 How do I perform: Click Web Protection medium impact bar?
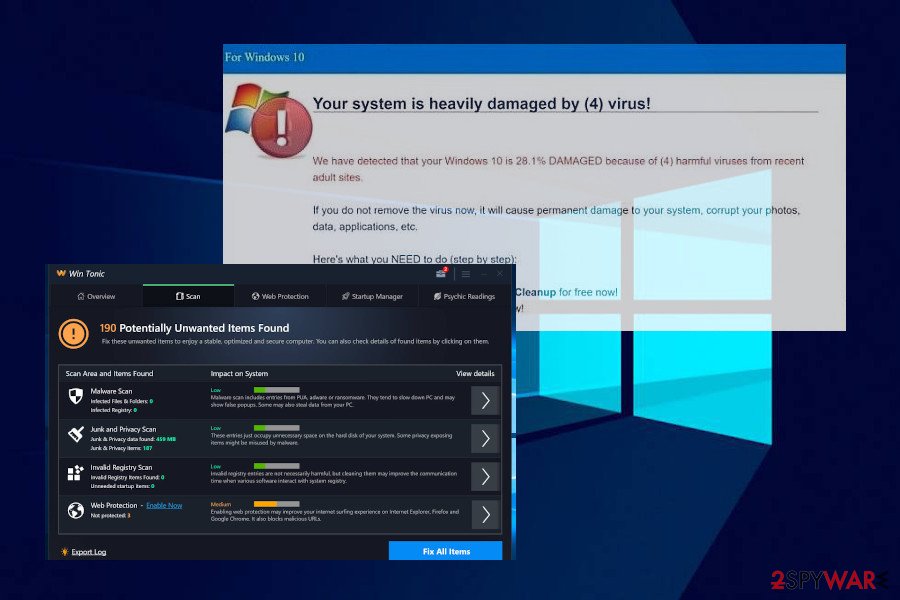[276, 504]
